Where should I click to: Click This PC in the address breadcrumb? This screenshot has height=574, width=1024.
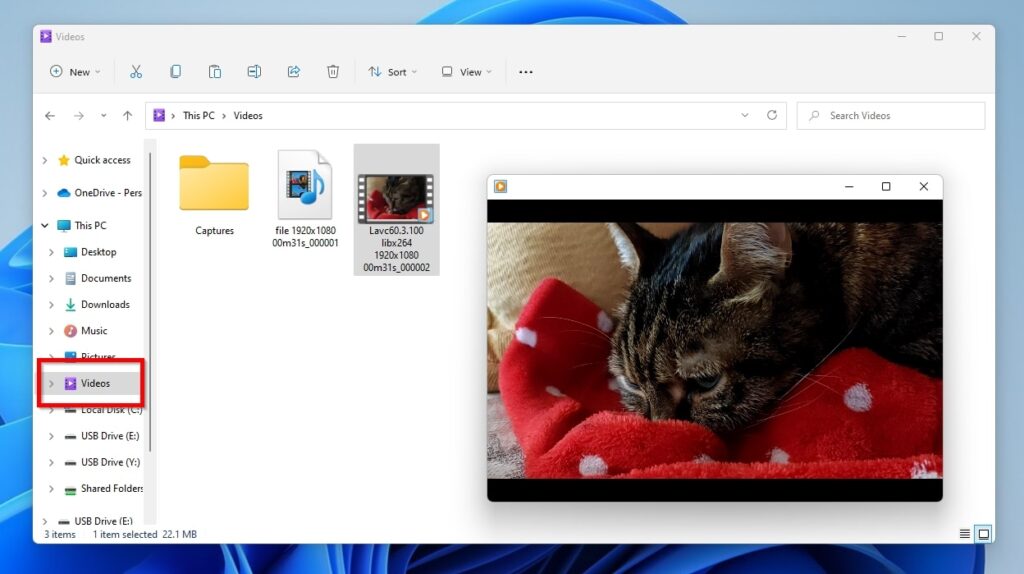198,116
